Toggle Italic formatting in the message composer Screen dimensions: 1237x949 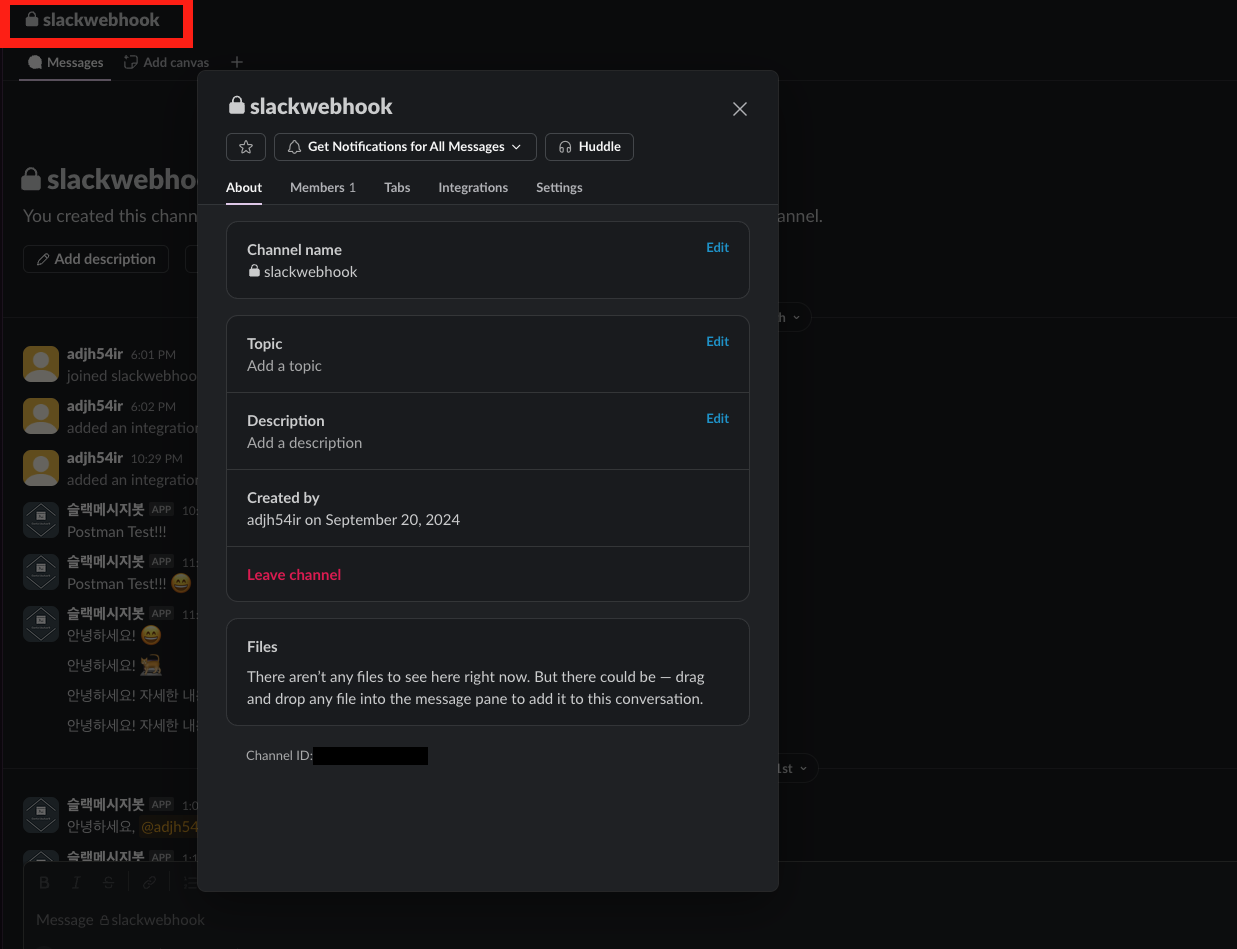pos(76,883)
